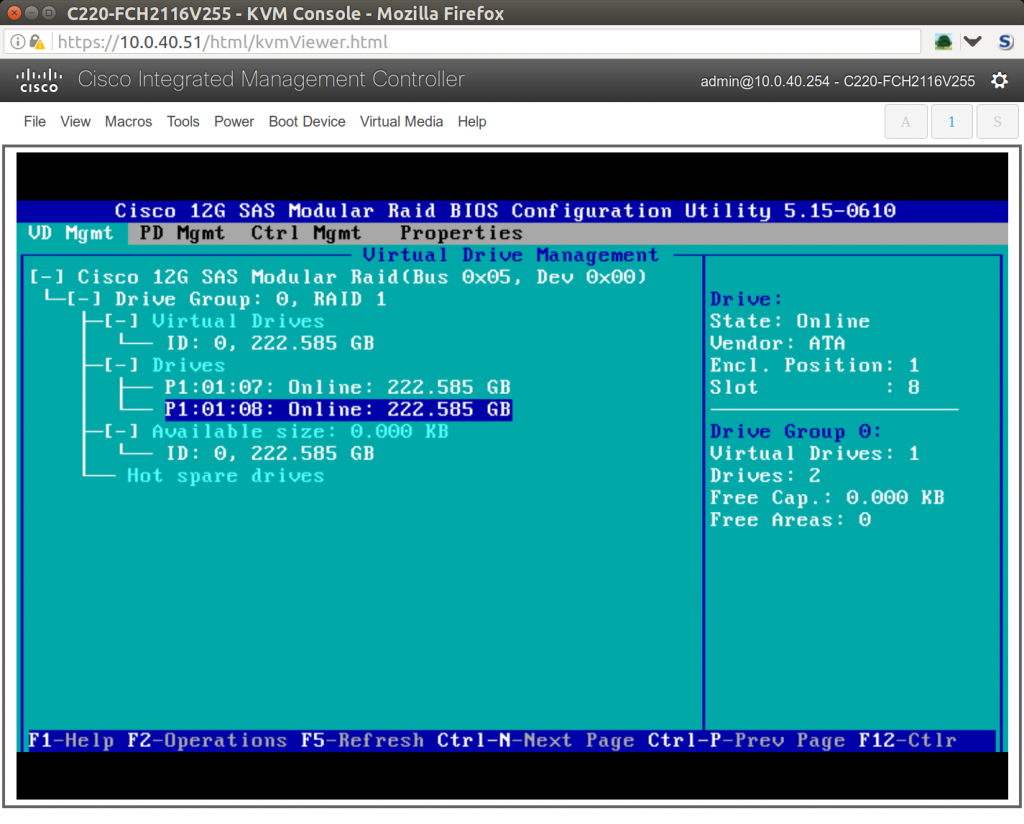
Task: Open the View menu
Action: pyautogui.click(x=75, y=121)
